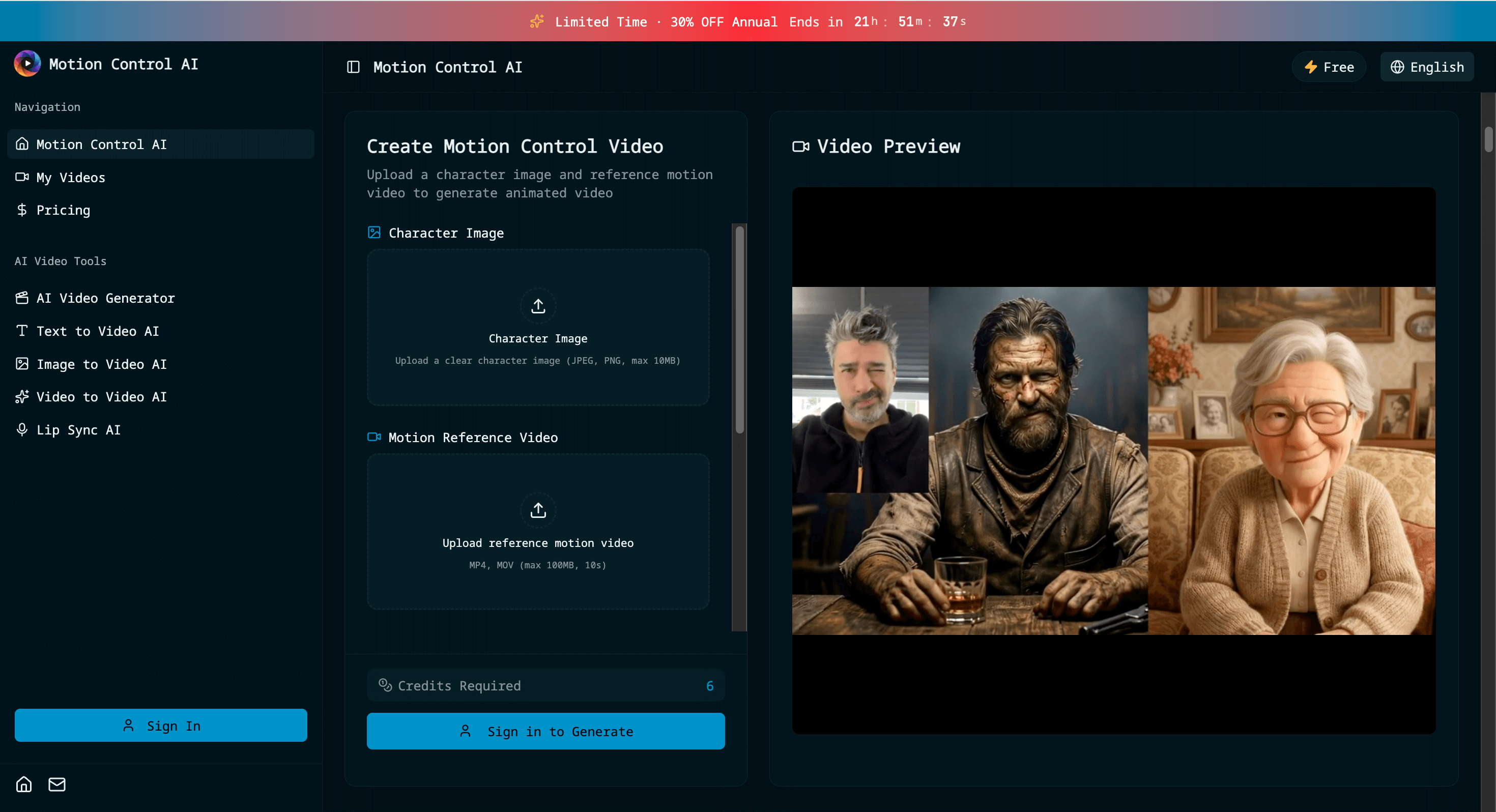
Task: Open the AI Video Generator tool
Action: (x=105, y=298)
